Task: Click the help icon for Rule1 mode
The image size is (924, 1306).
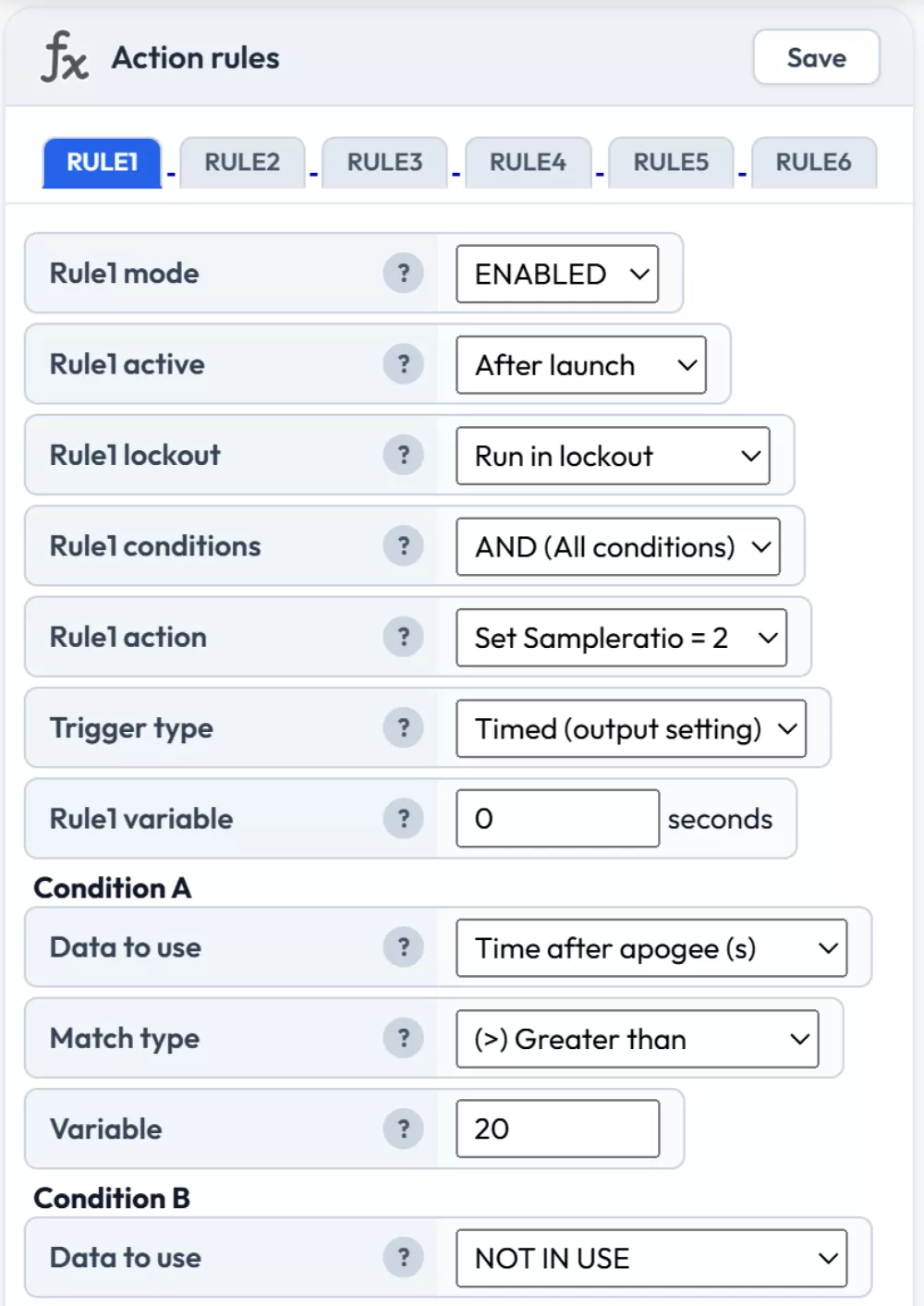Action: (x=403, y=274)
